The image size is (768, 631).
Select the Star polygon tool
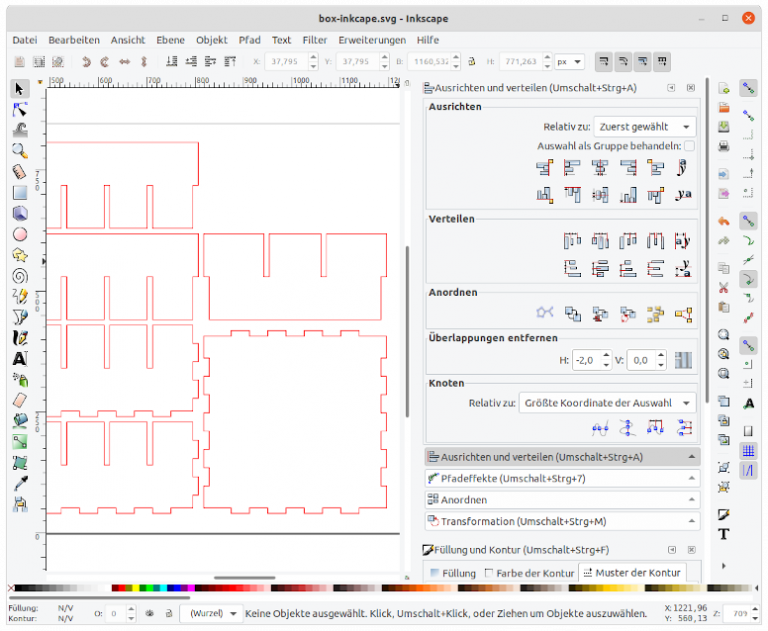coord(20,255)
